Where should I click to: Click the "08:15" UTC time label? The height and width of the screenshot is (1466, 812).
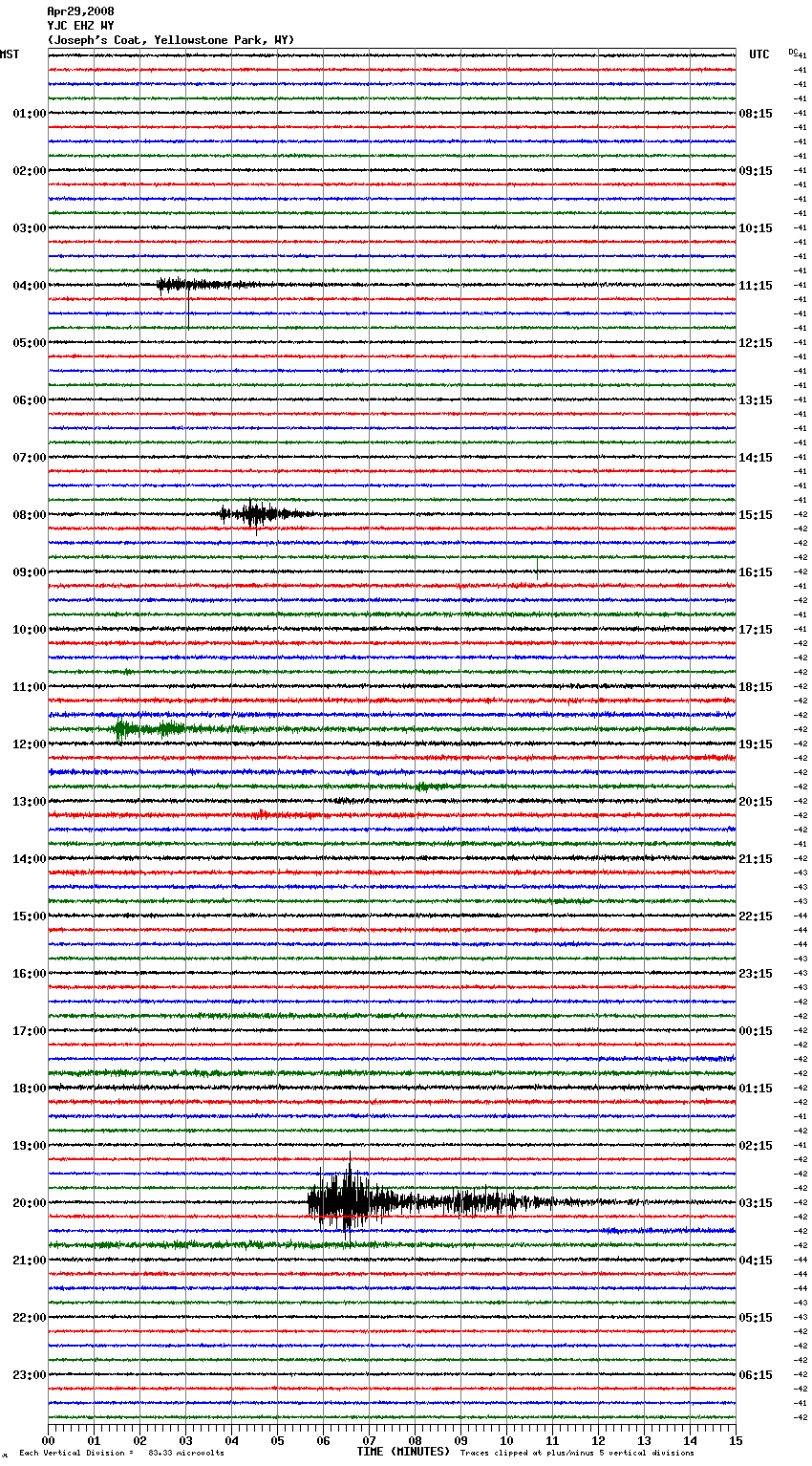(x=756, y=114)
